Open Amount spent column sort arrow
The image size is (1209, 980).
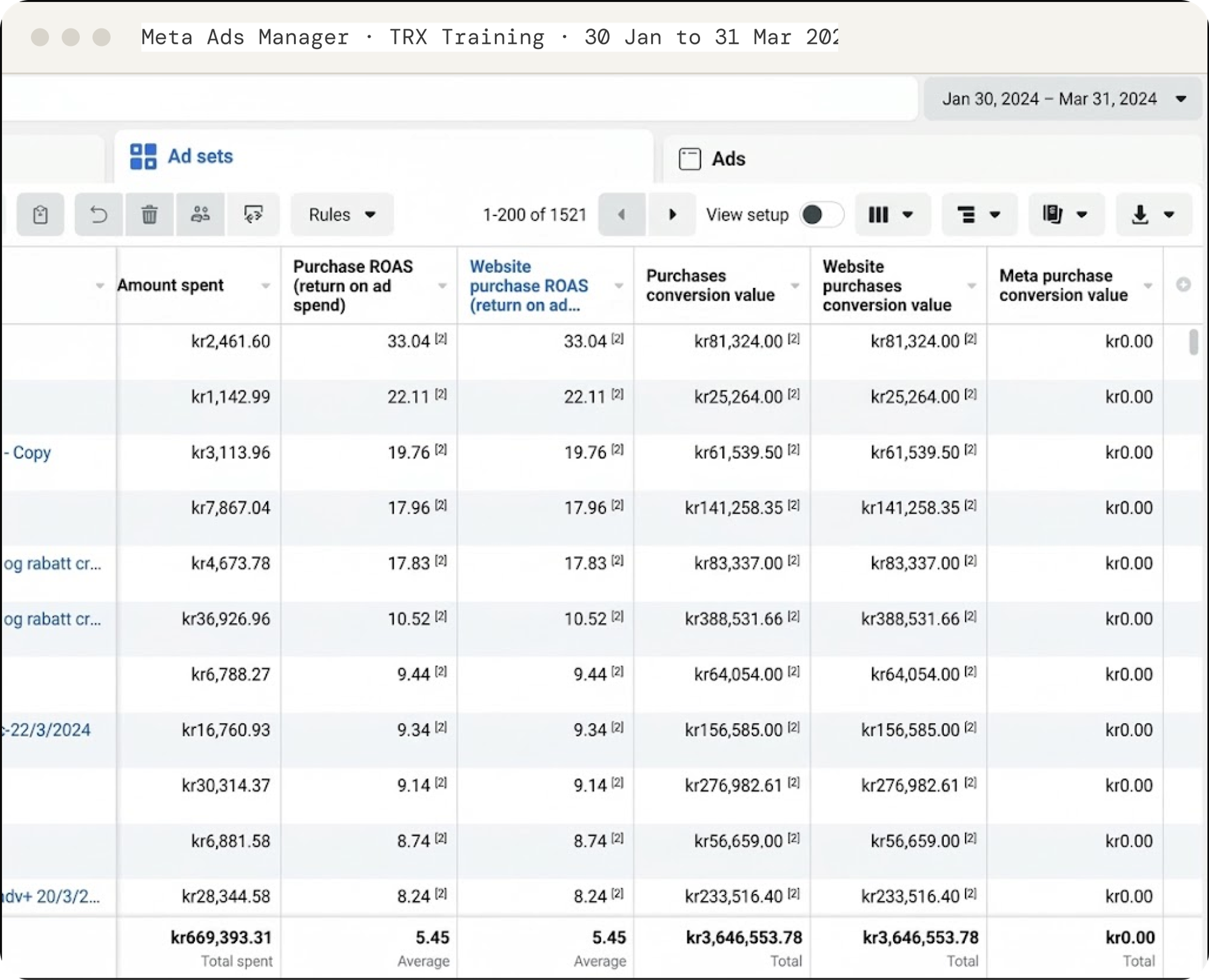(265, 286)
